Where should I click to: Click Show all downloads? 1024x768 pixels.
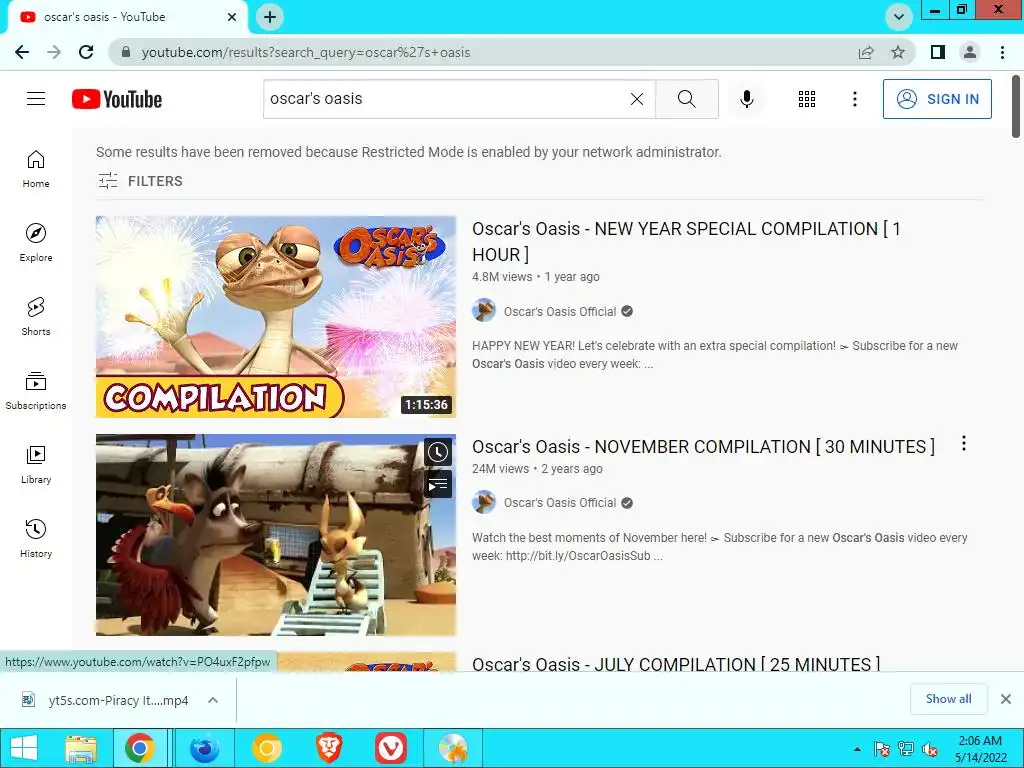pos(948,699)
